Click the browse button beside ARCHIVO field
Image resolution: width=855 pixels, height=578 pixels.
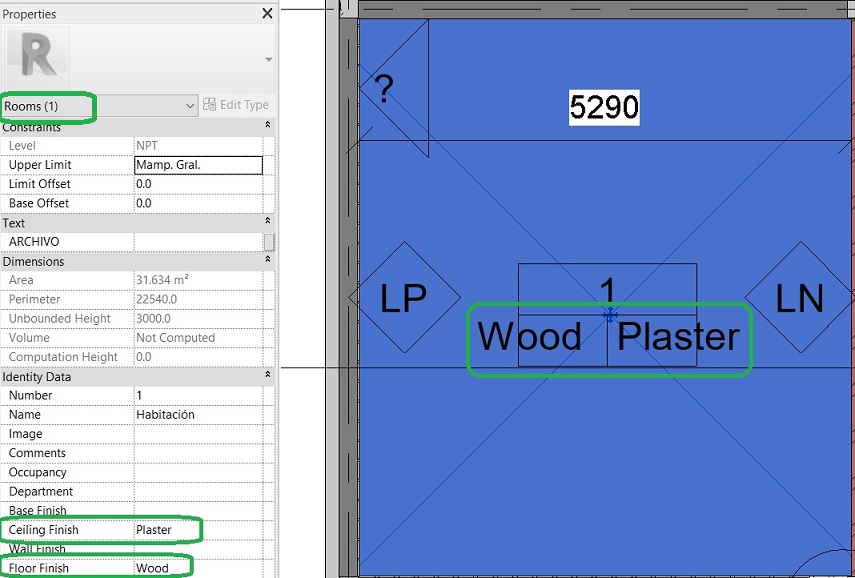coord(267,241)
